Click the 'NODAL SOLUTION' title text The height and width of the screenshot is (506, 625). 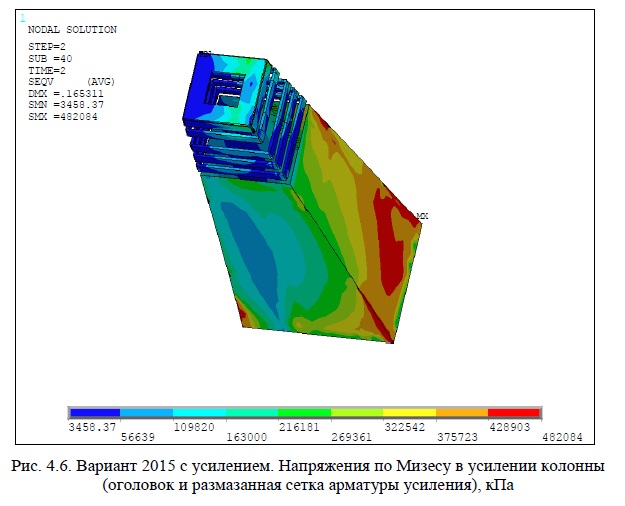click(x=72, y=30)
